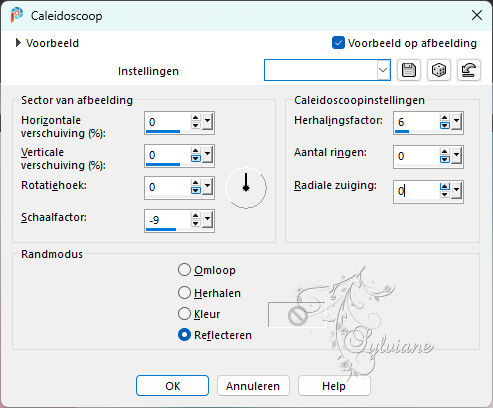Reset settings to default arrow icon
Screen dimensions: 493x408
point(469,70)
